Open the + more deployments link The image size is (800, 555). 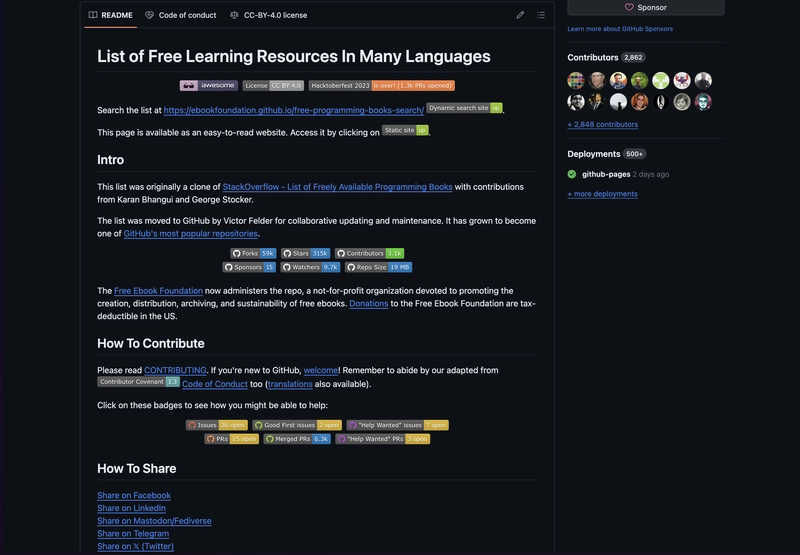pos(603,194)
